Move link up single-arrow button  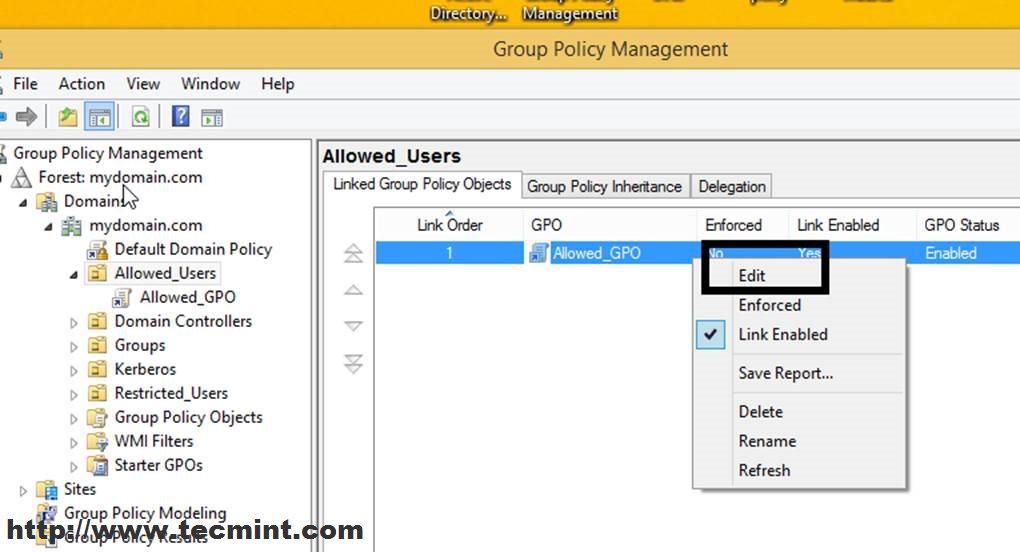click(x=353, y=290)
